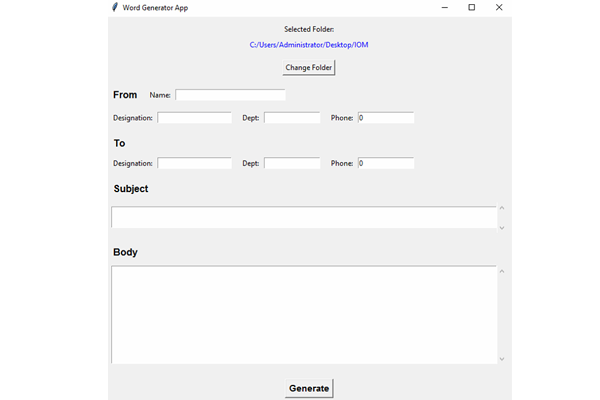This screenshot has width=600, height=400.
Task: Click inside the Subject text box
Action: [304, 217]
